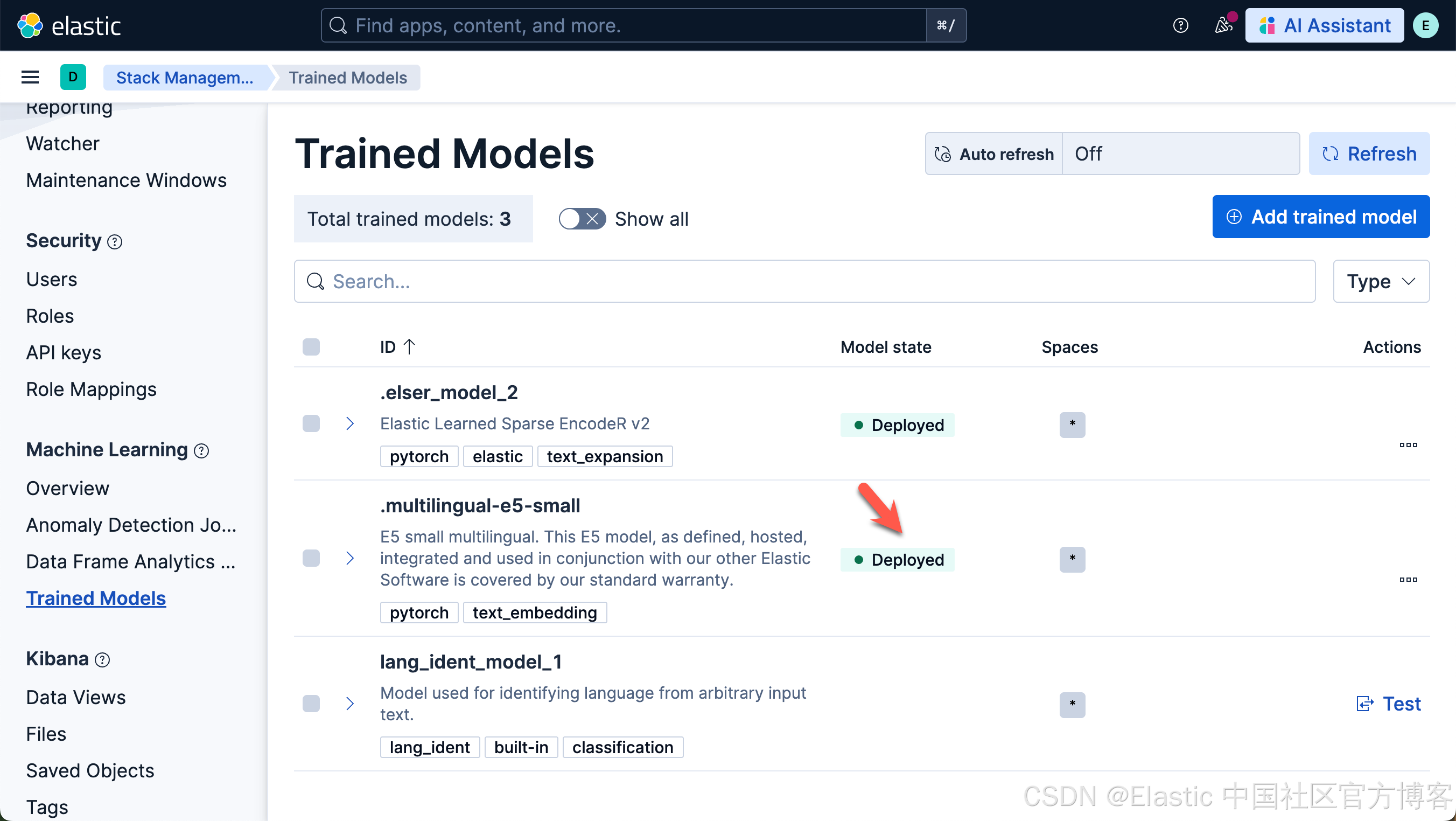This screenshot has width=1456, height=821.
Task: Open the Type filter dropdown
Action: (x=1380, y=281)
